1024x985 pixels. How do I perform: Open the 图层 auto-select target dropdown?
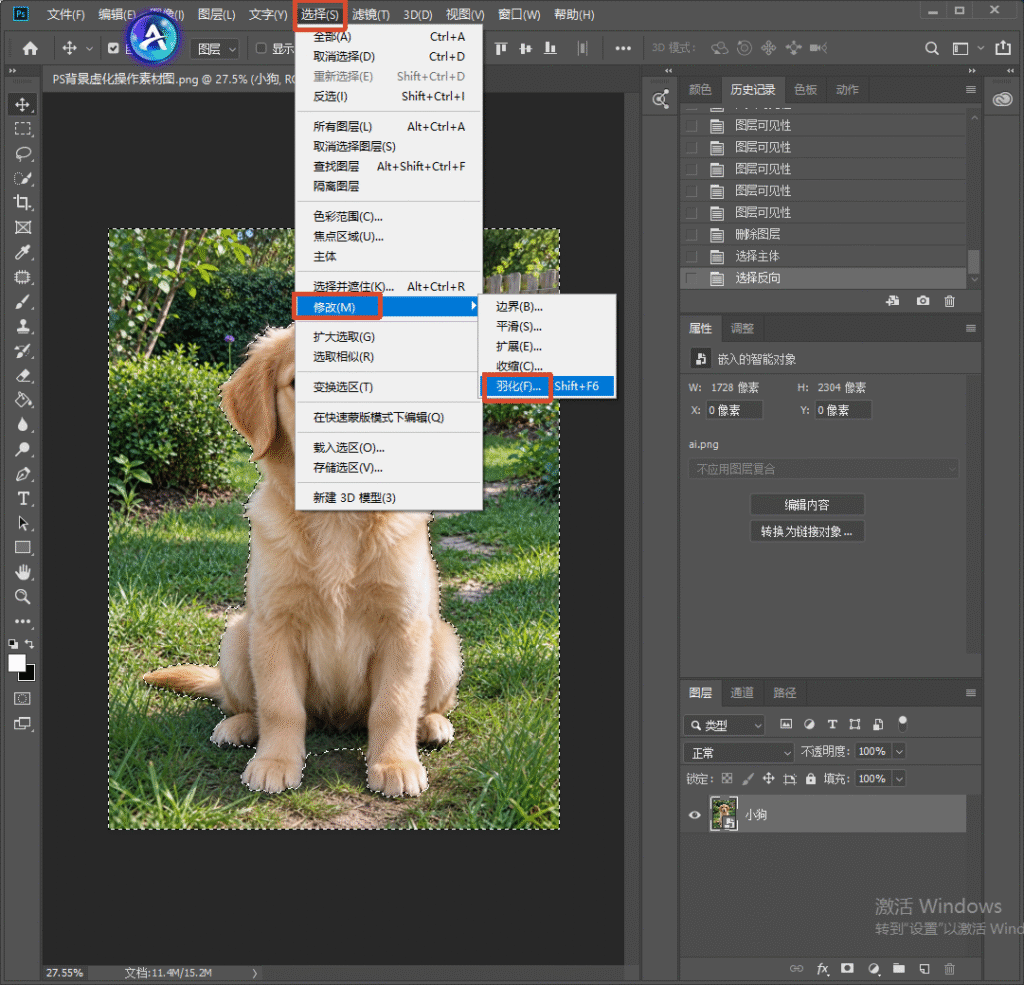click(x=216, y=49)
